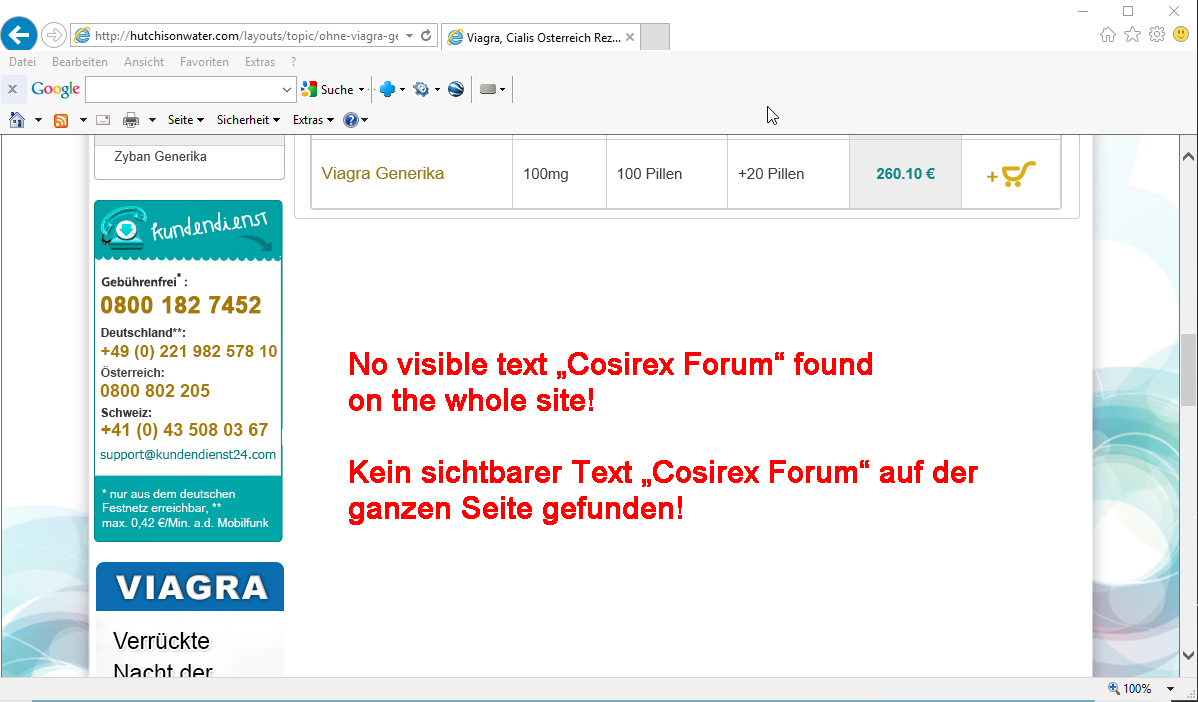1198x702 pixels.
Task: Open the gear settings icon top right
Action: pyautogui.click(x=1157, y=35)
